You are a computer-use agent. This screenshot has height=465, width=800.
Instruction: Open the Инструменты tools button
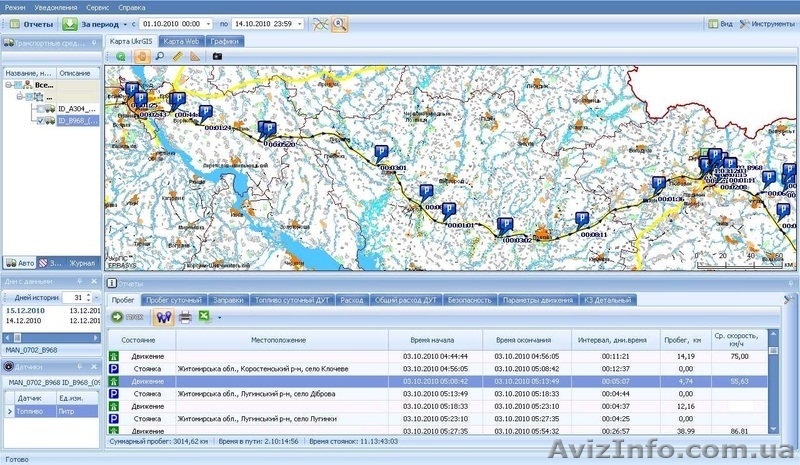(767, 24)
